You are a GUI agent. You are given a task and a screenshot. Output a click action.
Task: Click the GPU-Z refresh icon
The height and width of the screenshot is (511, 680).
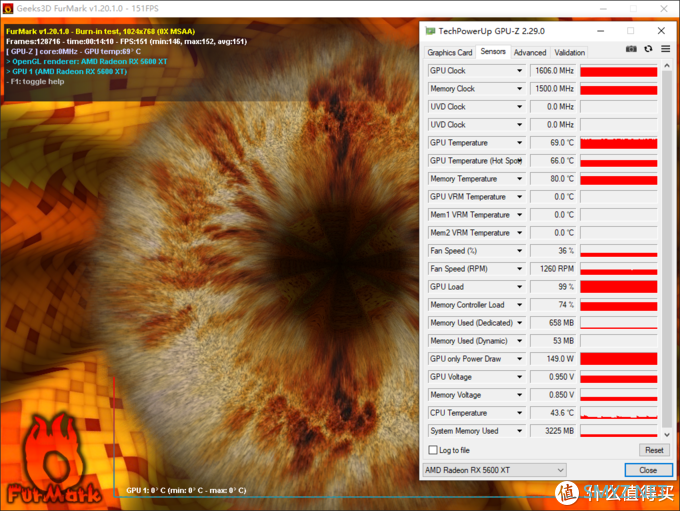tap(648, 49)
